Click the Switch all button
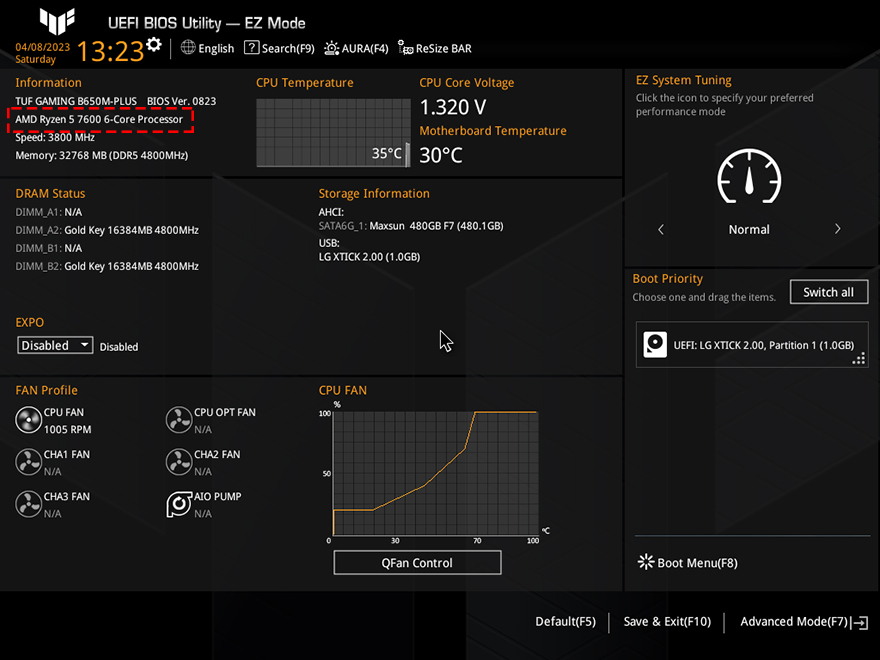Image resolution: width=880 pixels, height=660 pixels. pos(828,292)
